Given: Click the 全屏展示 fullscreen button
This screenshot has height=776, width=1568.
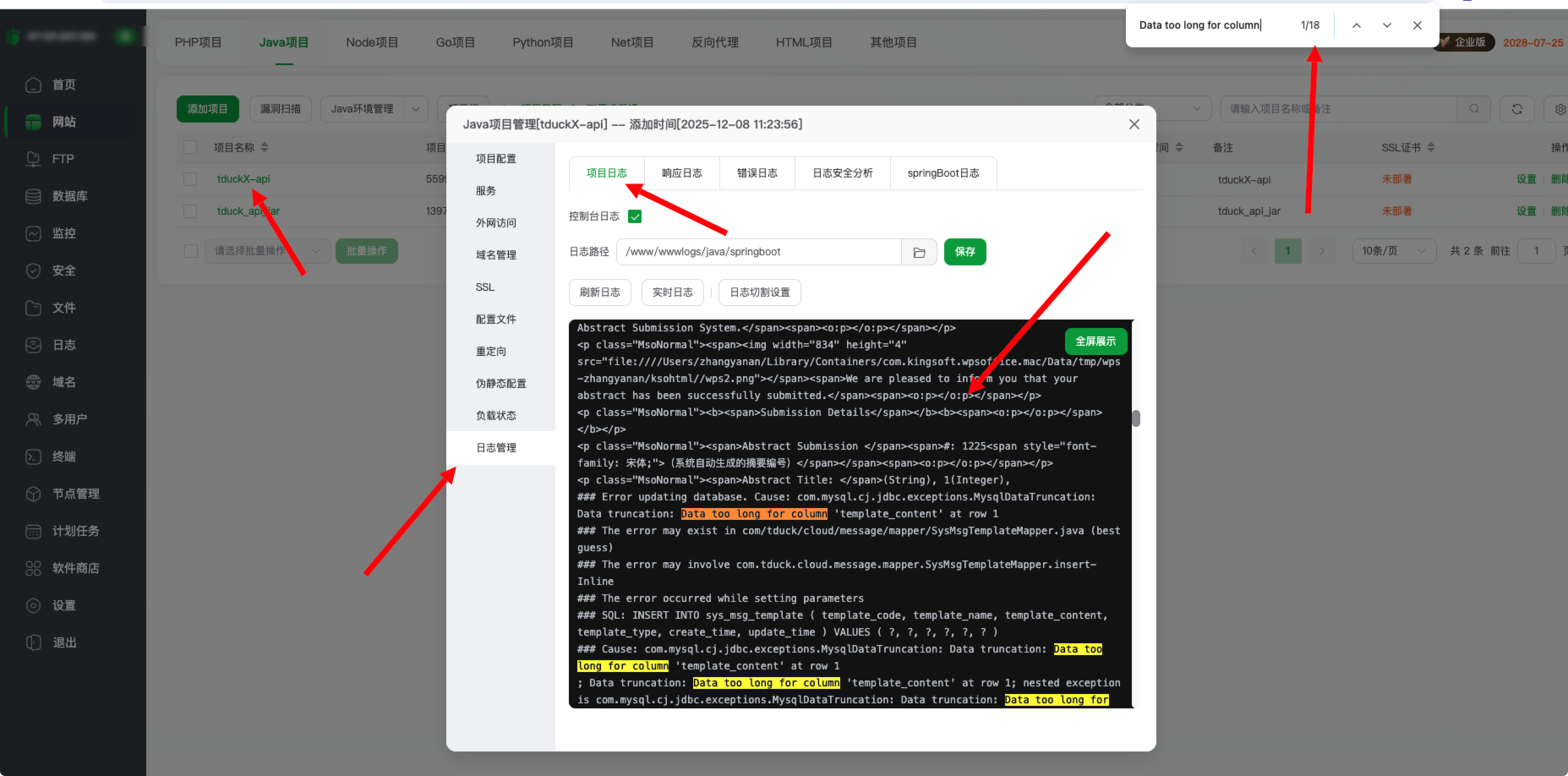Looking at the screenshot, I should coord(1095,342).
